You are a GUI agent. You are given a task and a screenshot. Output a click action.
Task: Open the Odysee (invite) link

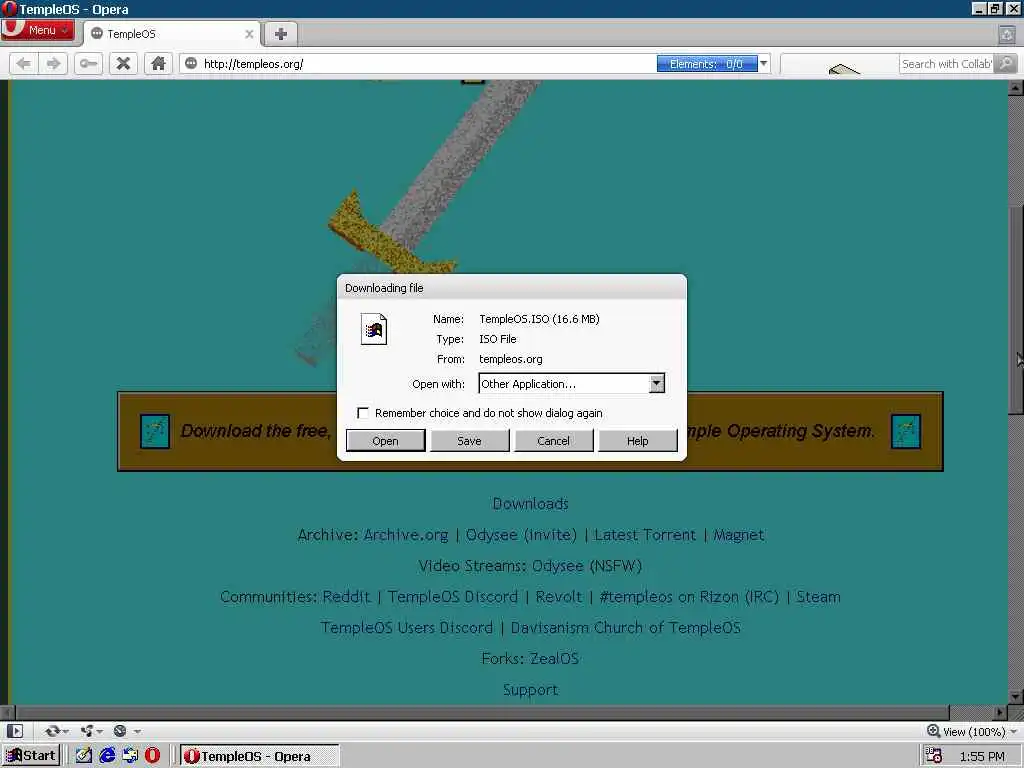[521, 535]
